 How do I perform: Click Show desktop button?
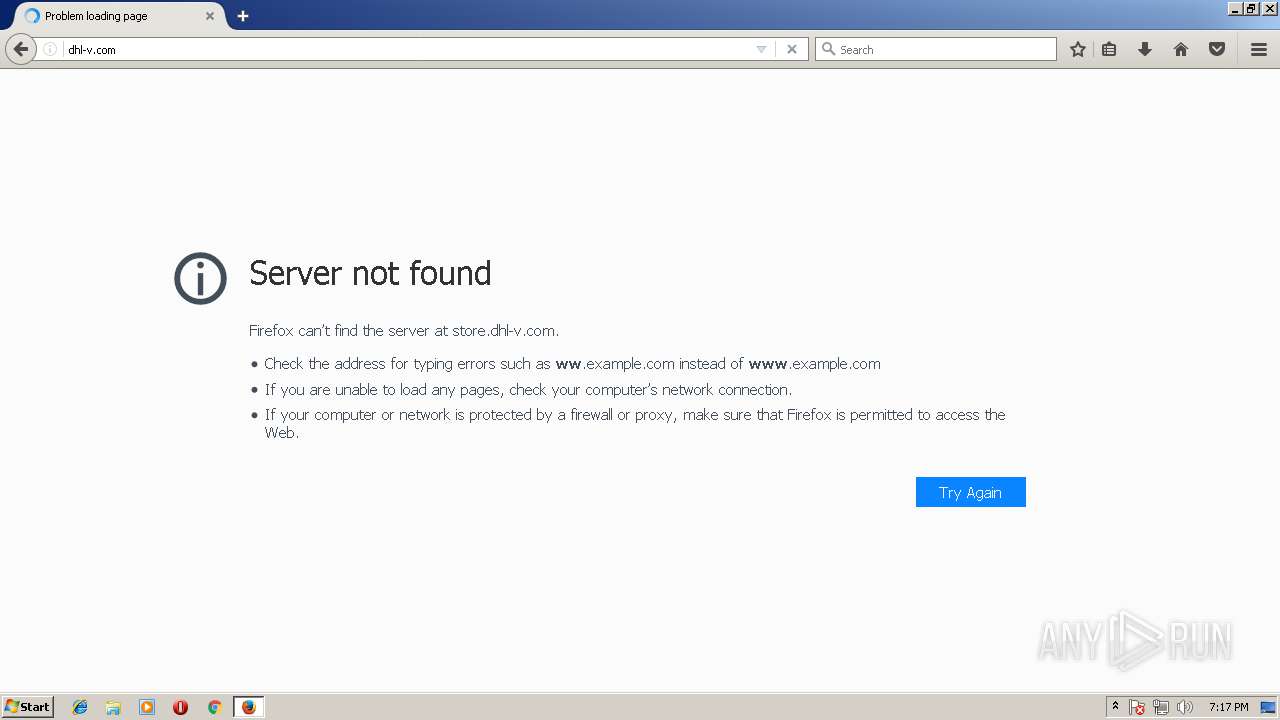(1269, 707)
